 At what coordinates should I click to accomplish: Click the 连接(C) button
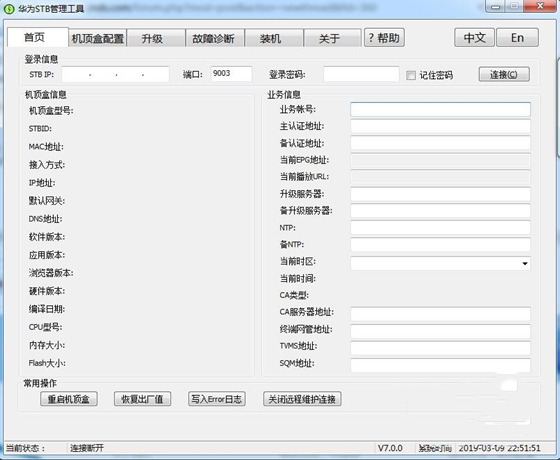pos(504,74)
